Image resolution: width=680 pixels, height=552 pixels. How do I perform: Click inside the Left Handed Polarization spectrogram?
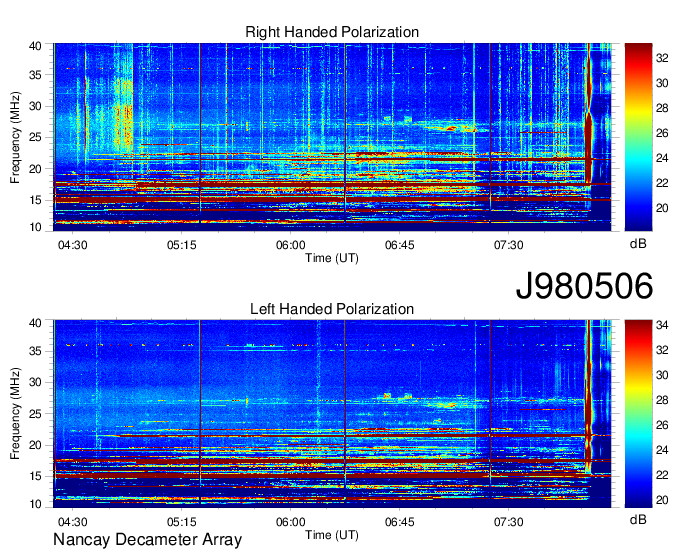[332, 414]
